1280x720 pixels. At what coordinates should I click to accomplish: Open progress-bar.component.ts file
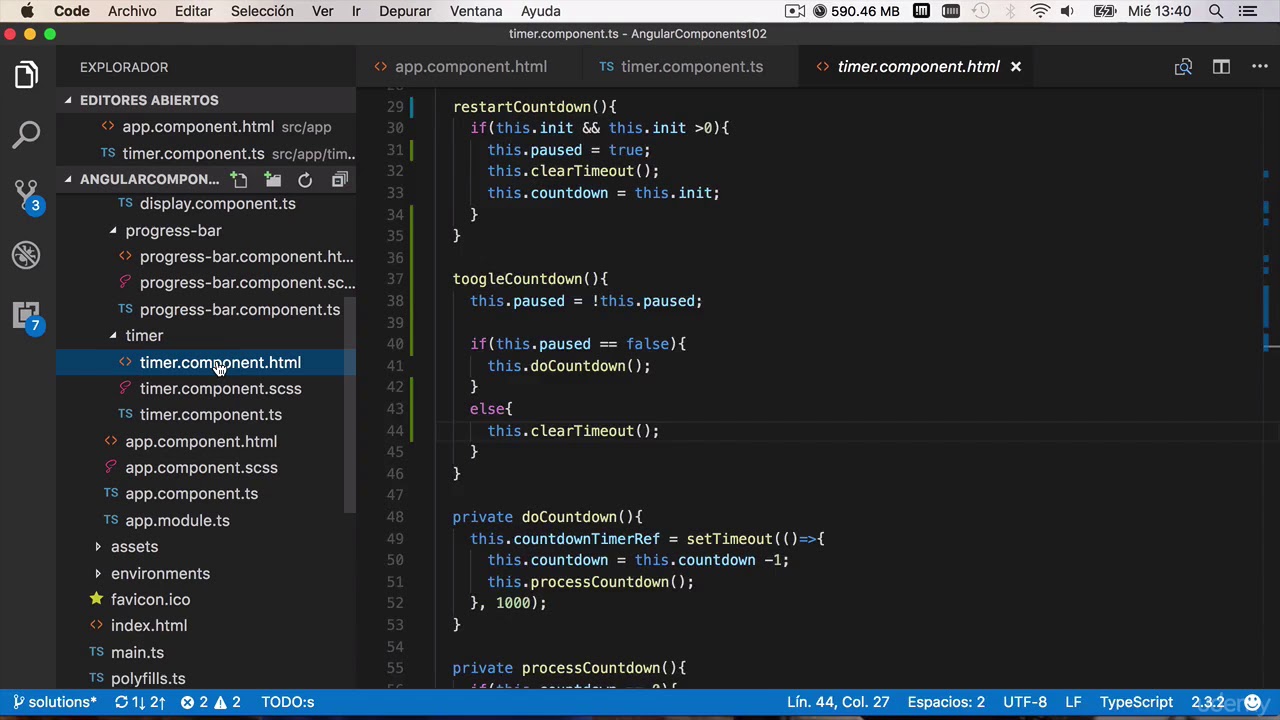pos(239,310)
